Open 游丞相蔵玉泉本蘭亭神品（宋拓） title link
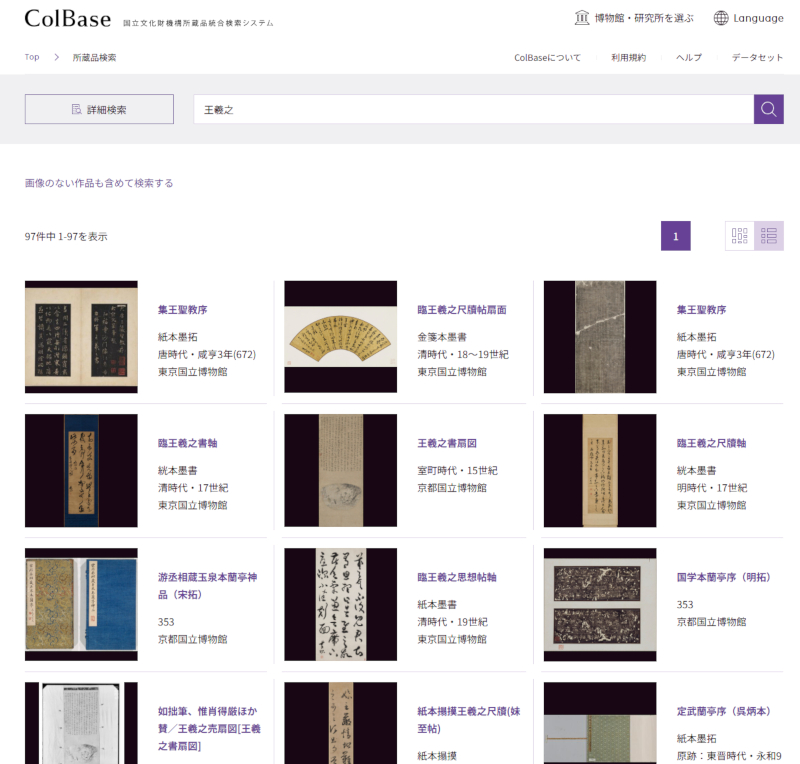 pyautogui.click(x=207, y=586)
